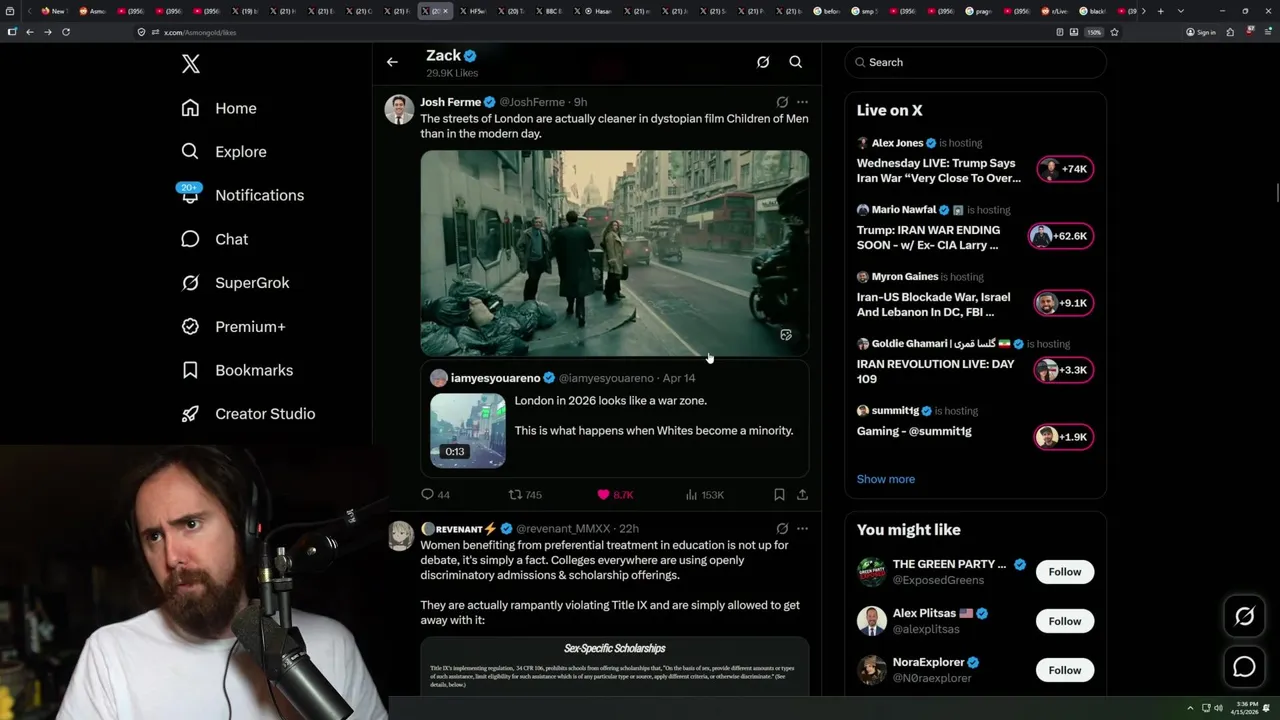Switch to the first New tab

[53, 11]
